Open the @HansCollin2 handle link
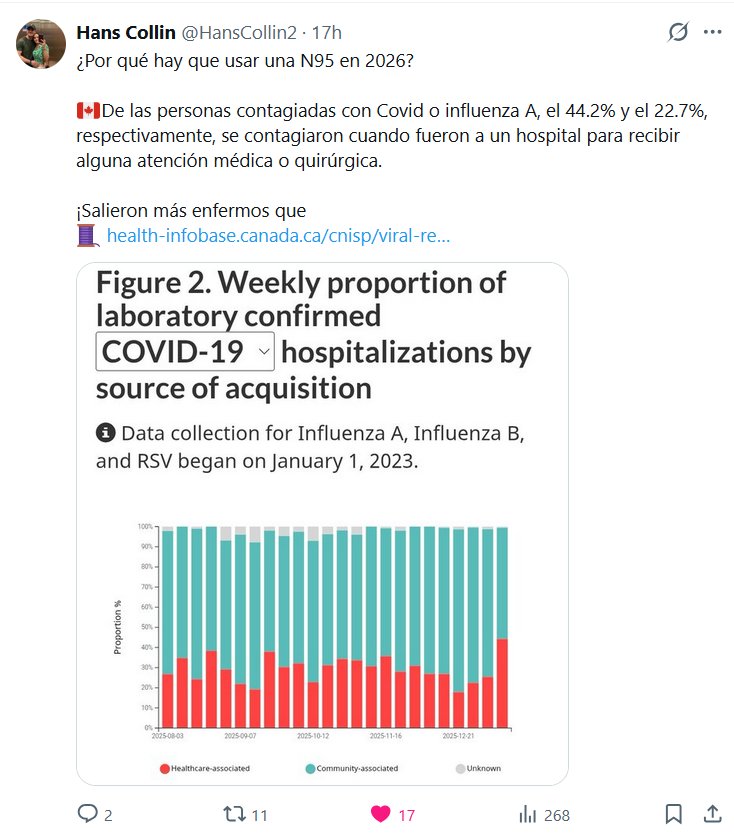 [241, 32]
